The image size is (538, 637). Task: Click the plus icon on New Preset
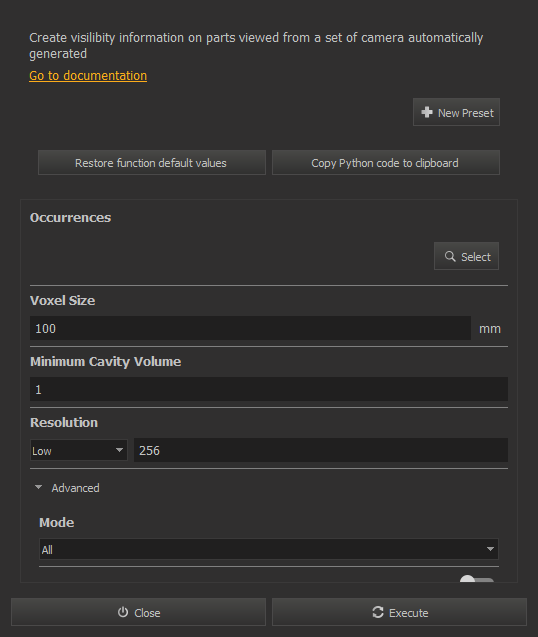pyautogui.click(x=427, y=112)
